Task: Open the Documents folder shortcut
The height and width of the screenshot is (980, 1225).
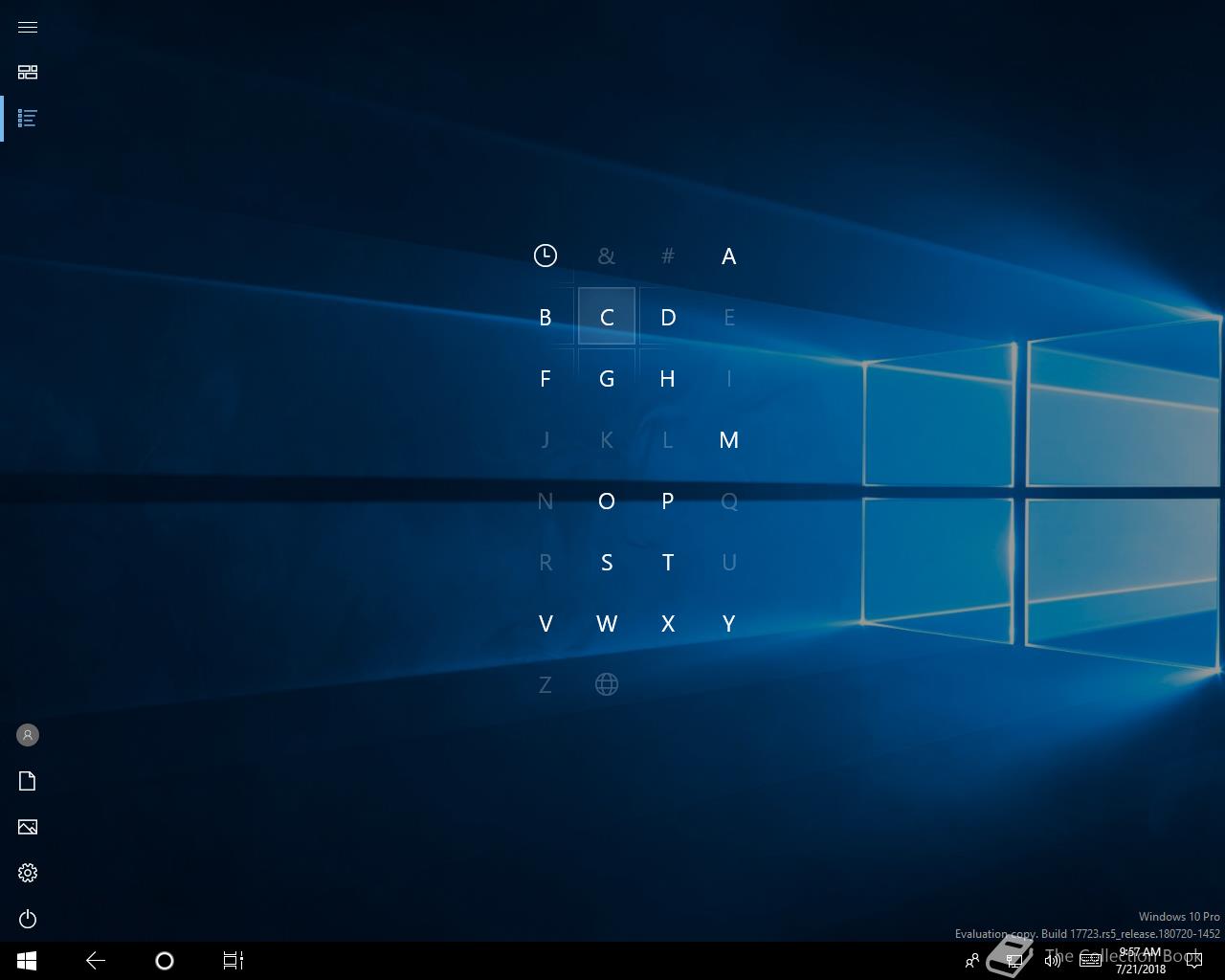Action: (28, 781)
